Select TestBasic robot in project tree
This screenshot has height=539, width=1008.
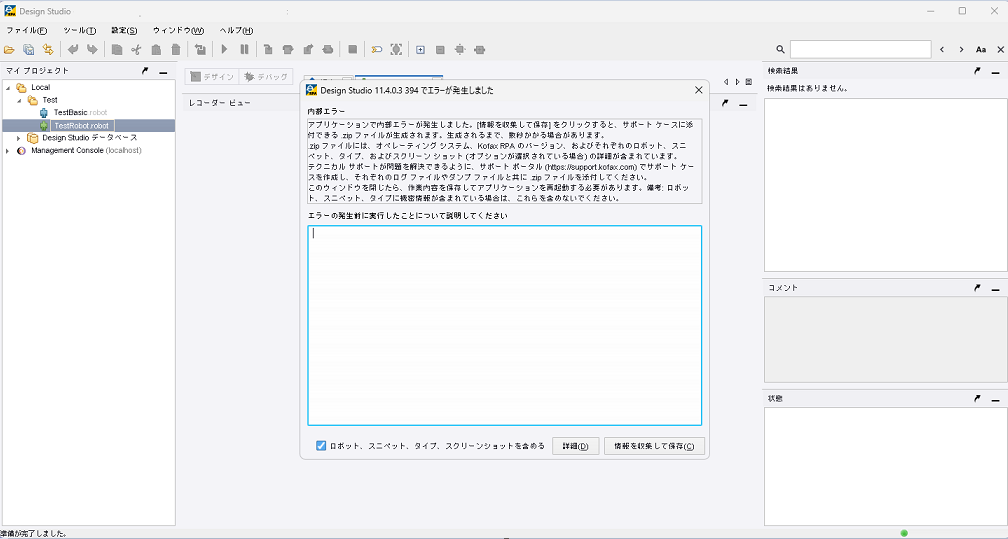click(80, 113)
